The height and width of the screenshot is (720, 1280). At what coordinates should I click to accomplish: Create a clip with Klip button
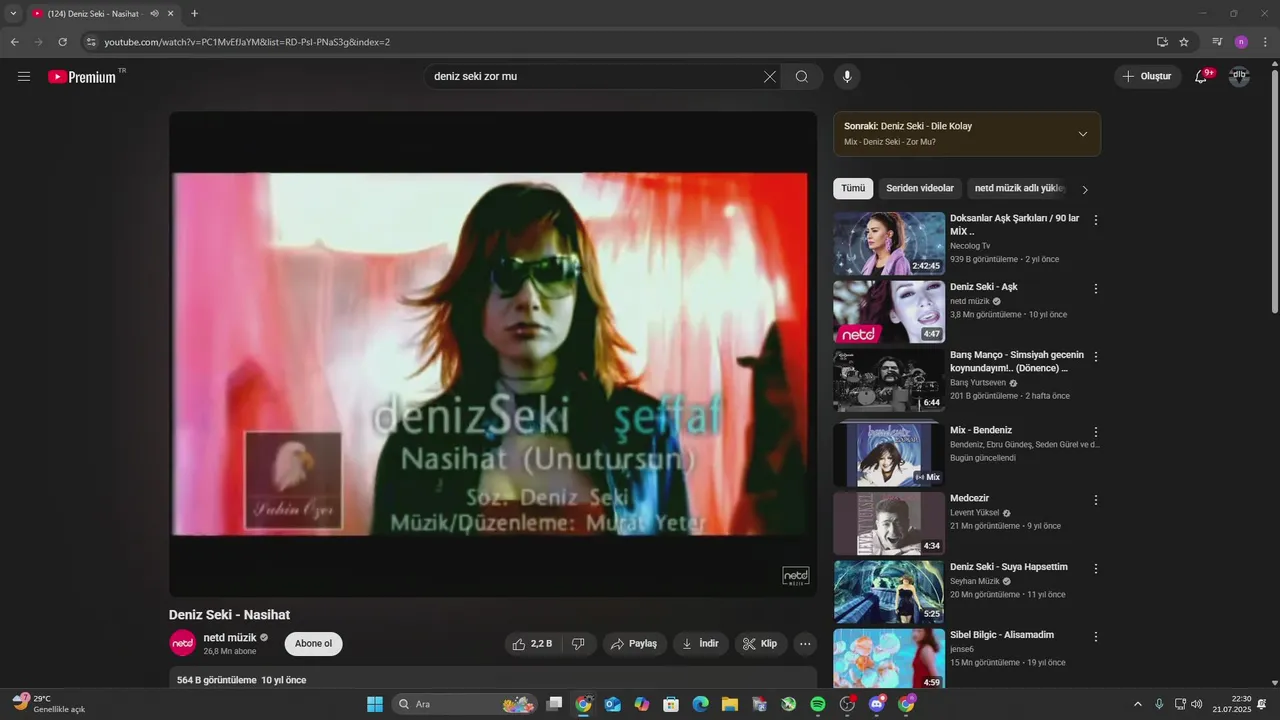(x=761, y=644)
